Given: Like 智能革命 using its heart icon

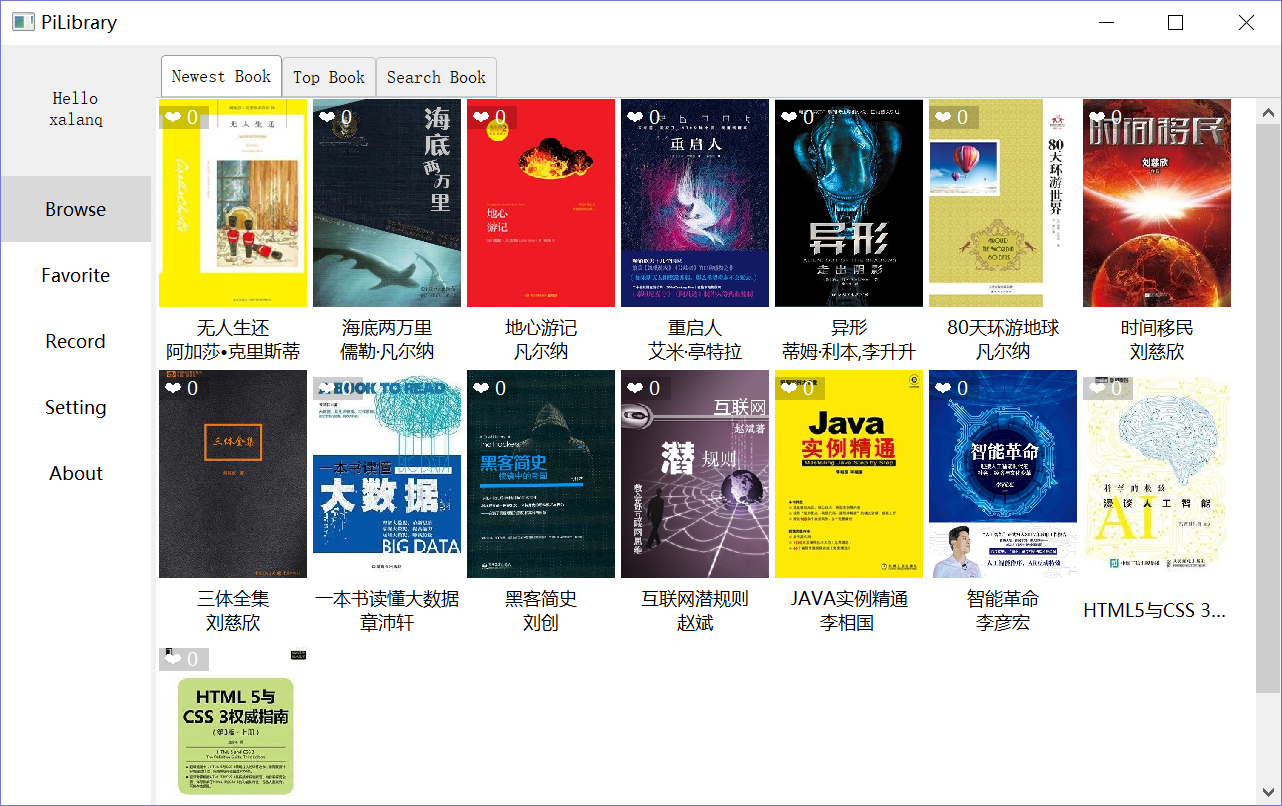Looking at the screenshot, I should point(943,388).
